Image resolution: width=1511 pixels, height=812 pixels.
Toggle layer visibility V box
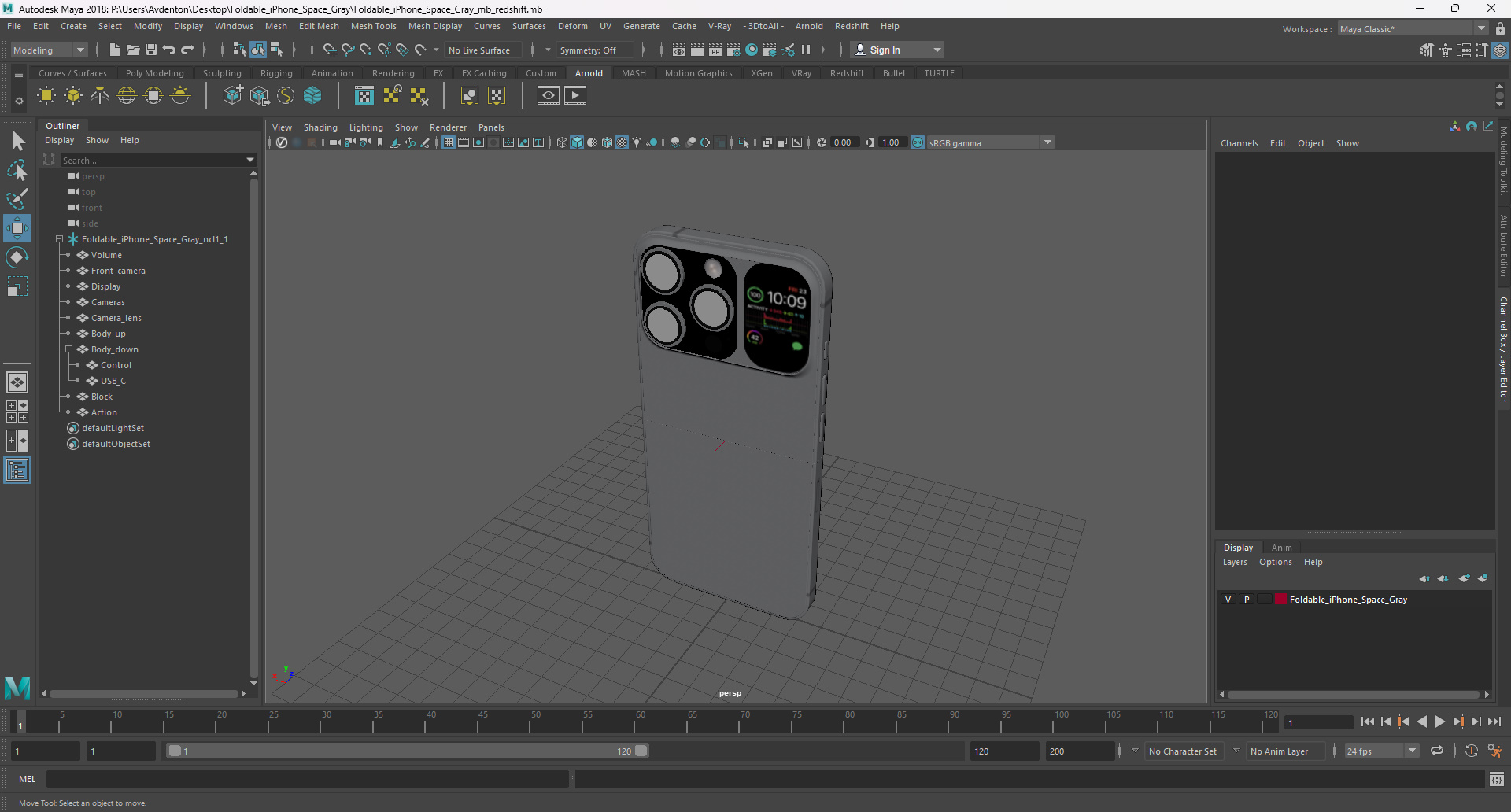tap(1228, 600)
